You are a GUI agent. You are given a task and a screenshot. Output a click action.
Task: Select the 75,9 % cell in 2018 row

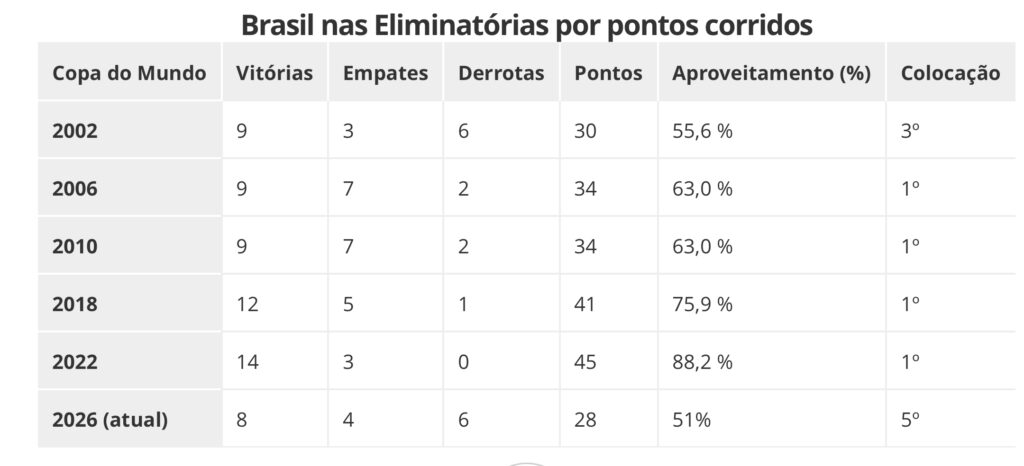coord(702,305)
